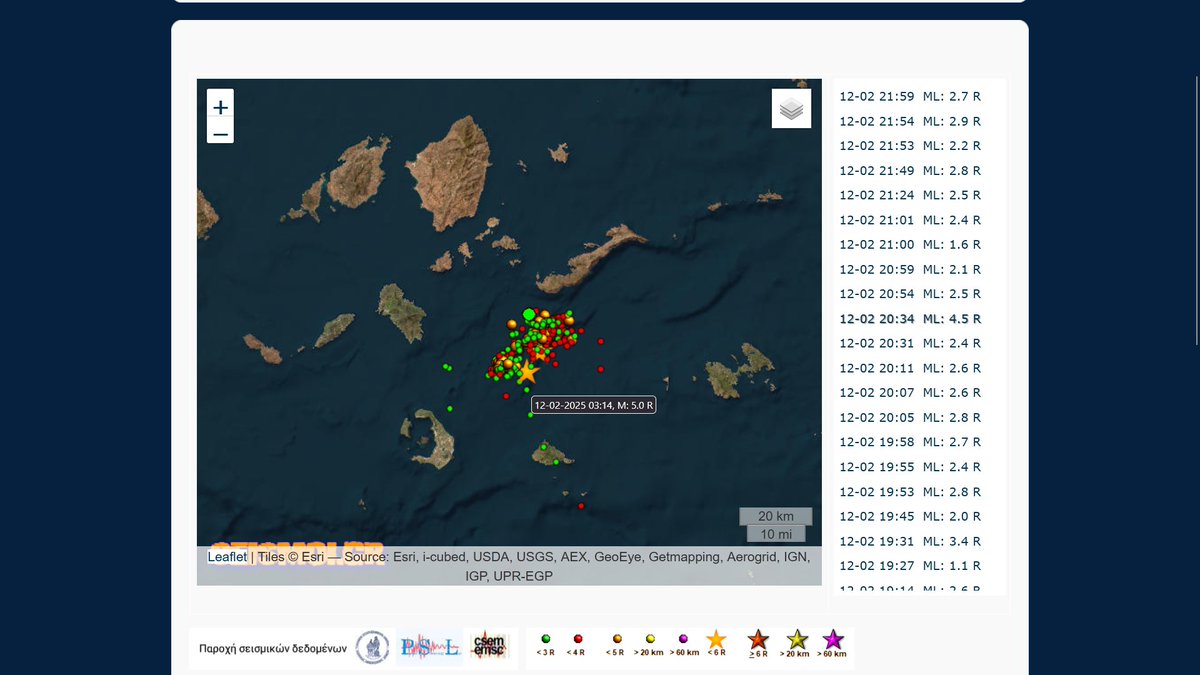Click the '12-02 21:59 ML: 2.7 R' entry
Screen dimensions: 1200x675
point(908,96)
